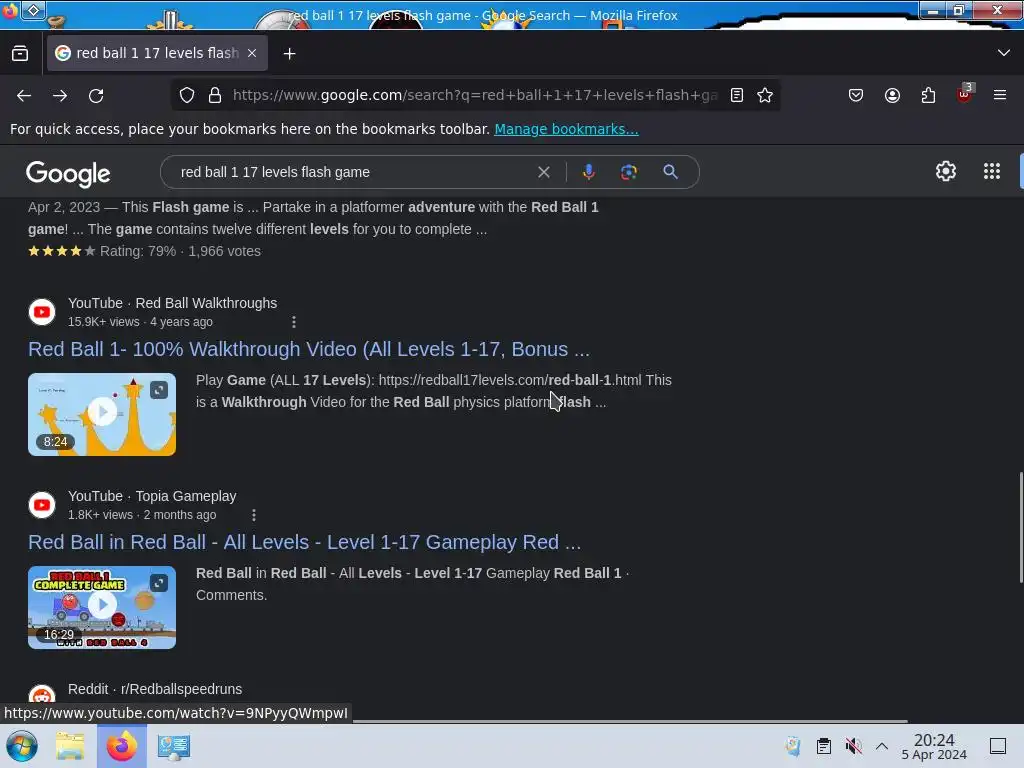Click Manage bookmarks link
The height and width of the screenshot is (768, 1024).
pyautogui.click(x=566, y=129)
